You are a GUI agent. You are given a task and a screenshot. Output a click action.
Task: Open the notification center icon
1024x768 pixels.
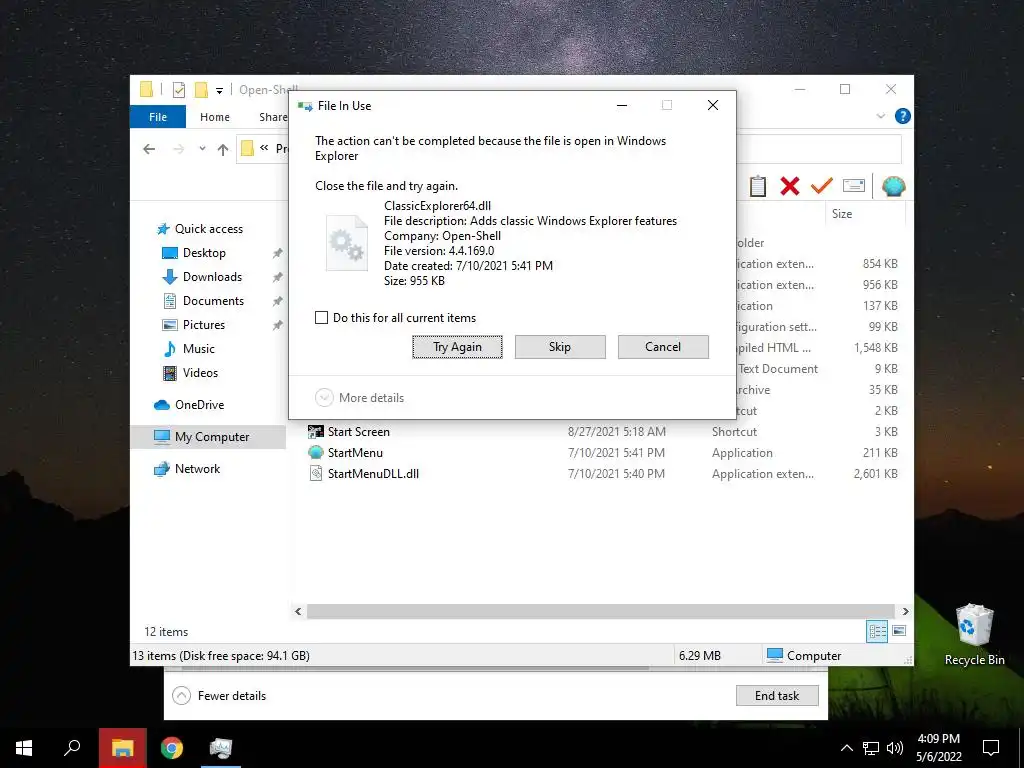click(x=991, y=748)
